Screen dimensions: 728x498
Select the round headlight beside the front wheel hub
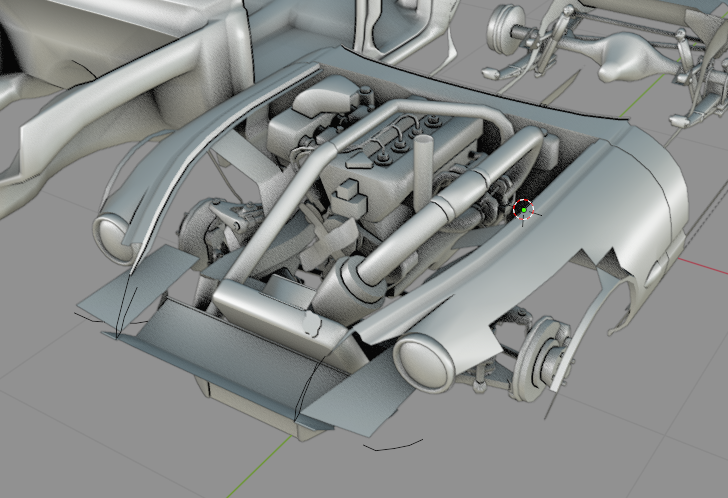pos(423,362)
